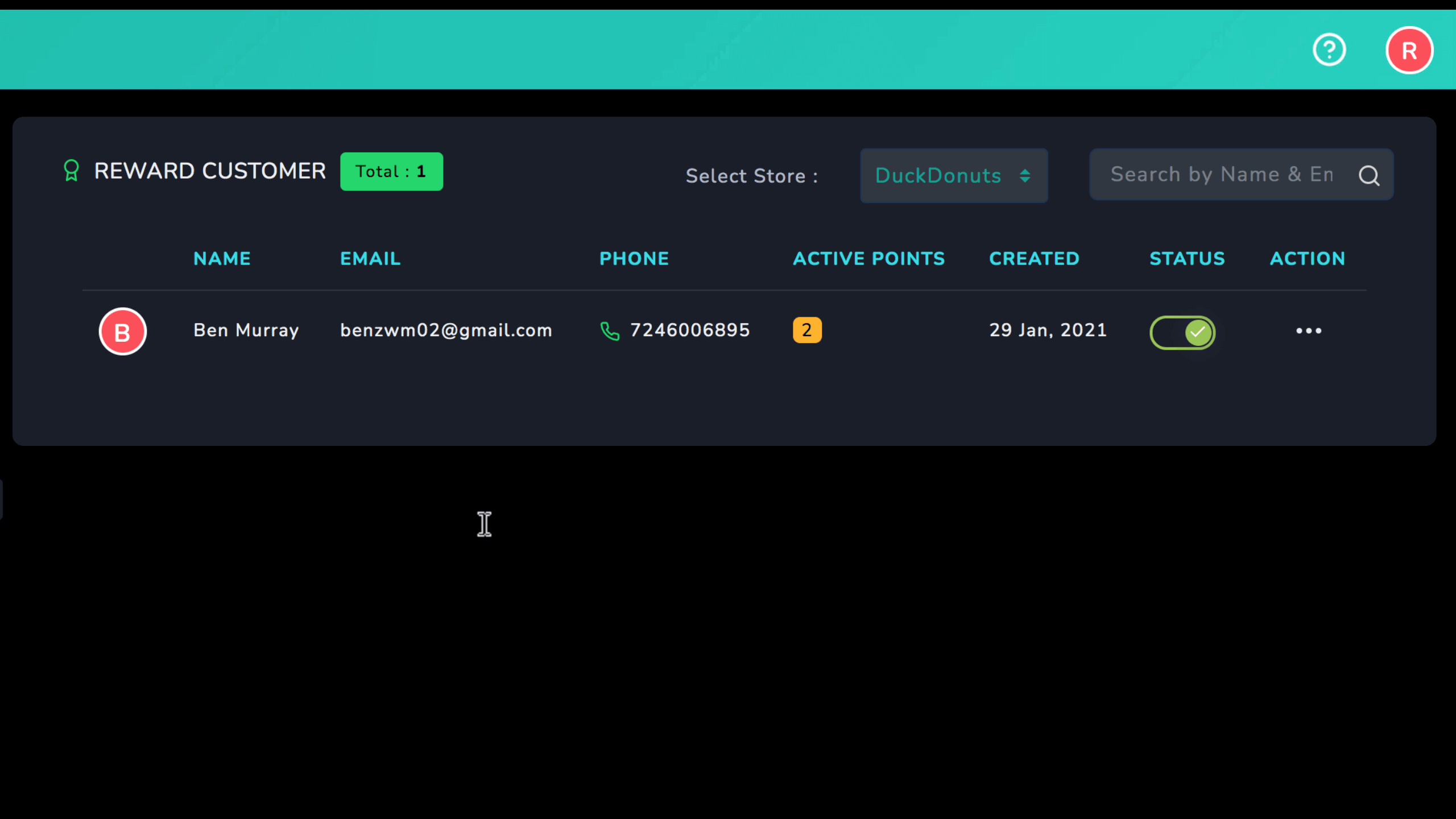Disable Ben Murray's status toggle

(x=1182, y=332)
